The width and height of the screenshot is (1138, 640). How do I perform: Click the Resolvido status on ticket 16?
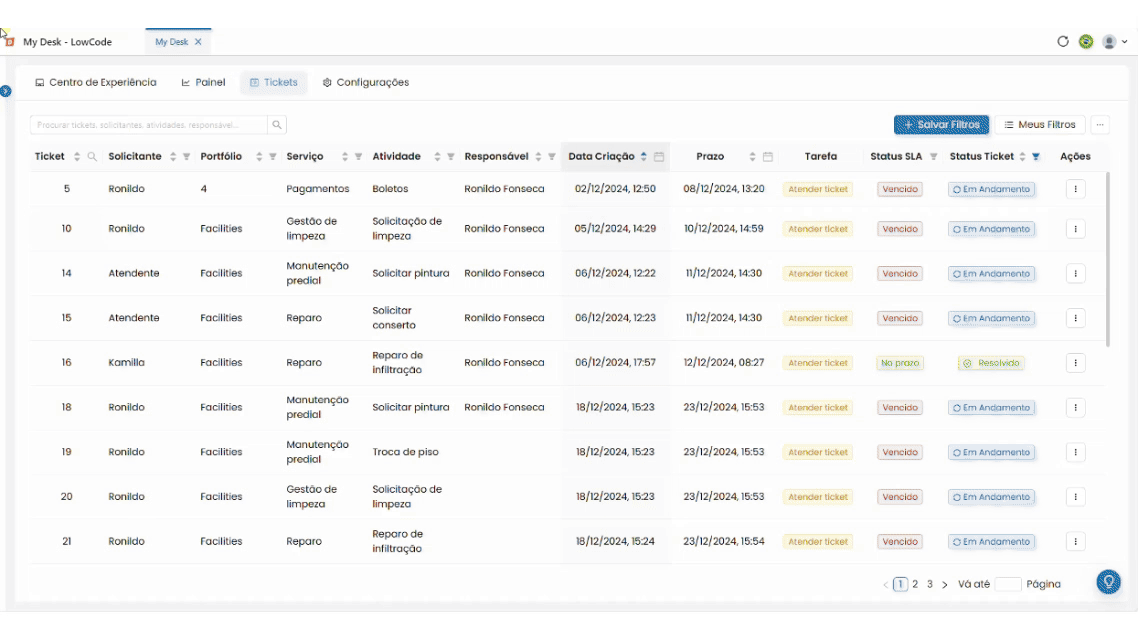click(x=991, y=363)
